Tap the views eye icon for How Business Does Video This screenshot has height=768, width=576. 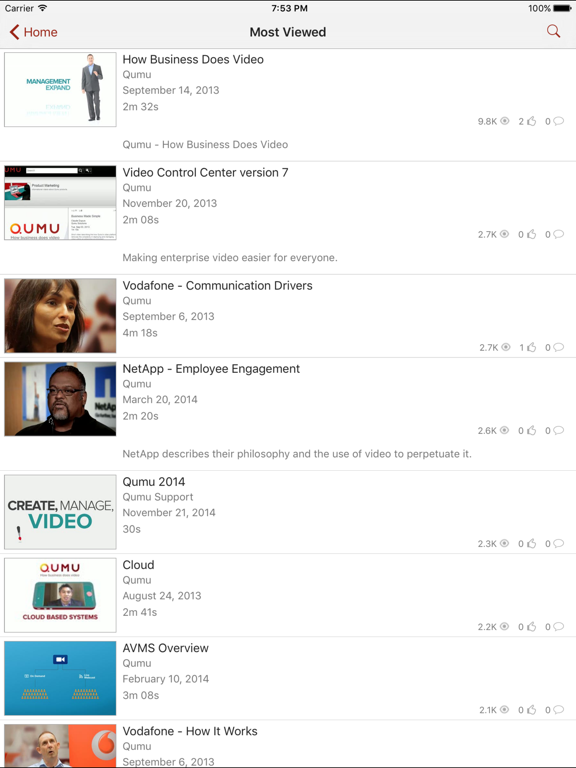[x=504, y=121]
